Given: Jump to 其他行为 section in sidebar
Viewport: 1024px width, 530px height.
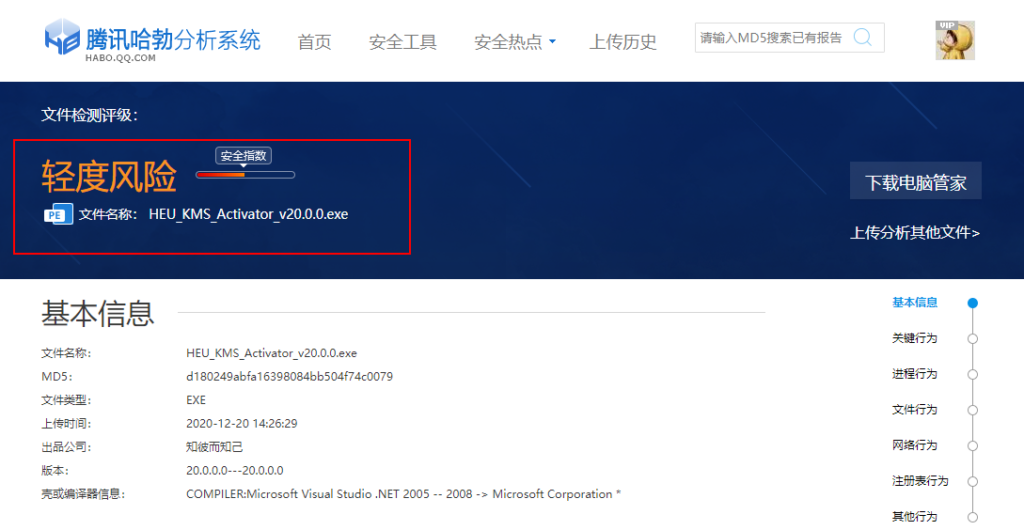Looking at the screenshot, I should [914, 516].
